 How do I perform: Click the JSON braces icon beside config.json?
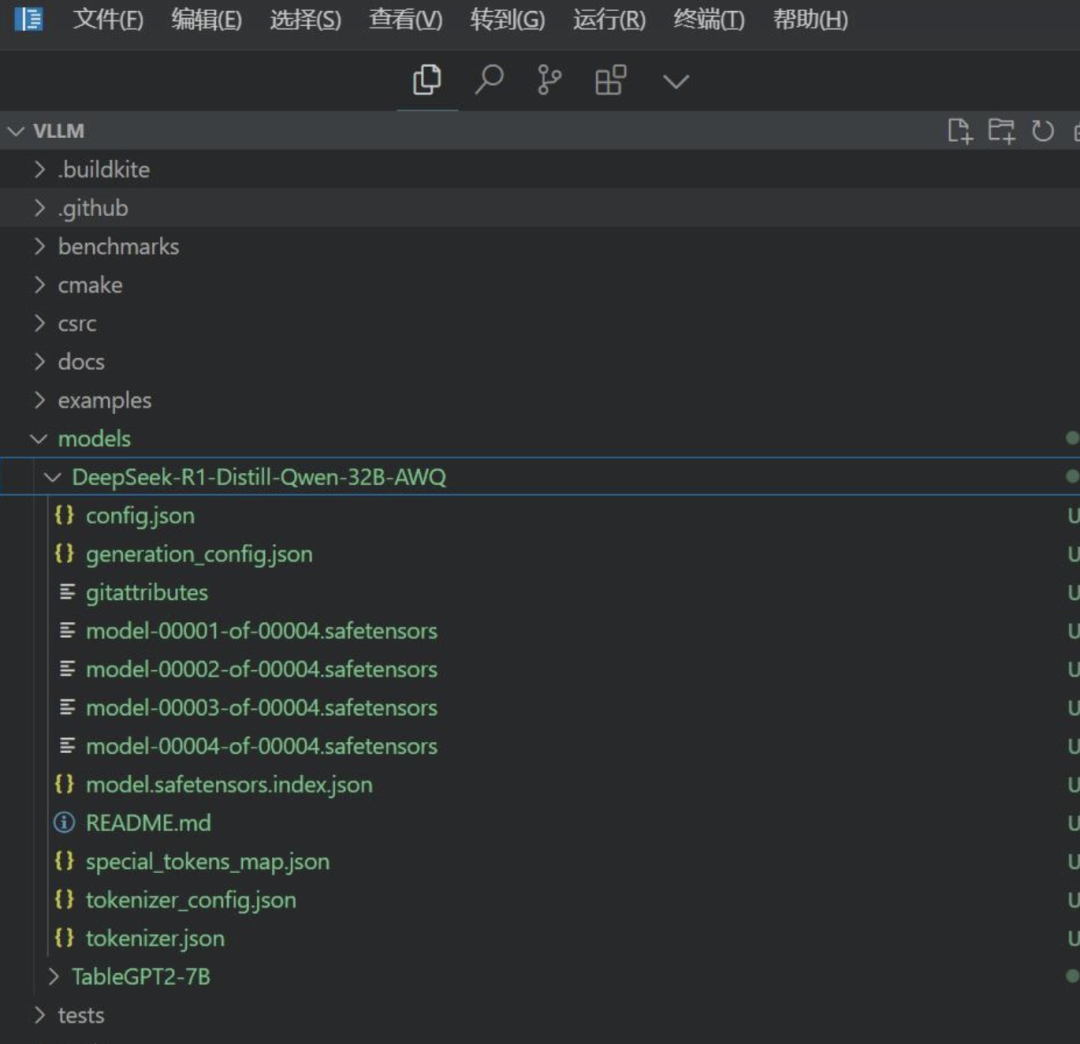64,515
